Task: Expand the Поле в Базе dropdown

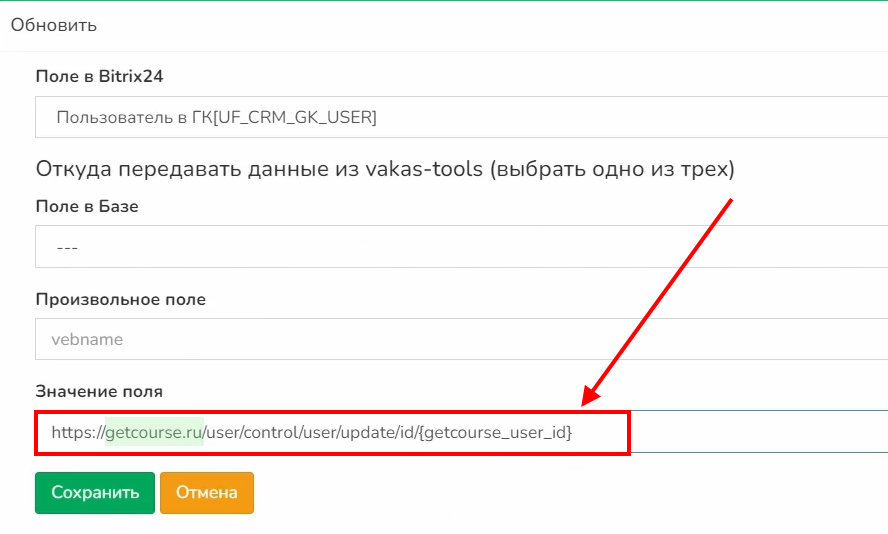Action: [460, 247]
